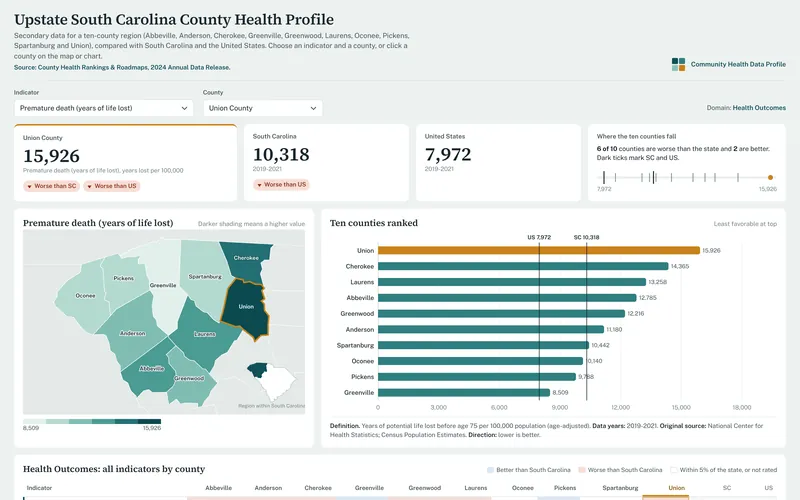This screenshot has height=500, width=800.
Task: Click the Indicator column header in table
Action: 39,488
